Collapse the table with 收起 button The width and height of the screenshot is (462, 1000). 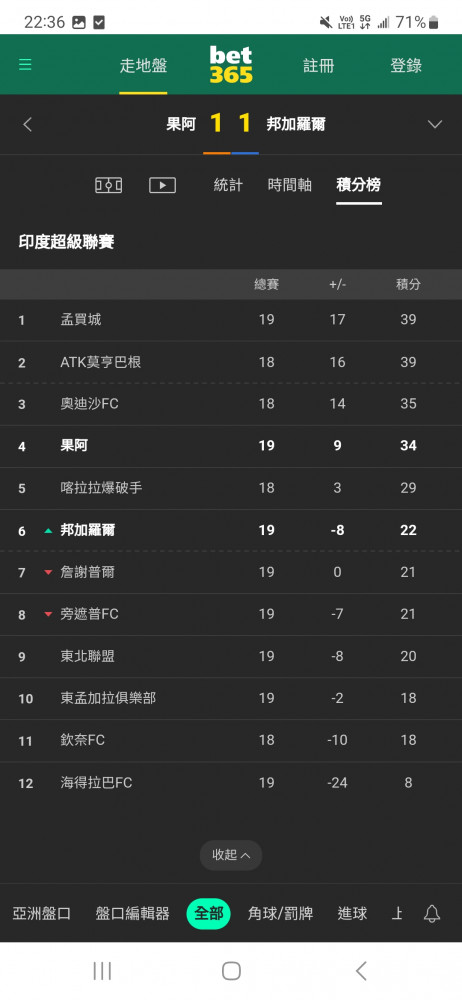point(231,855)
